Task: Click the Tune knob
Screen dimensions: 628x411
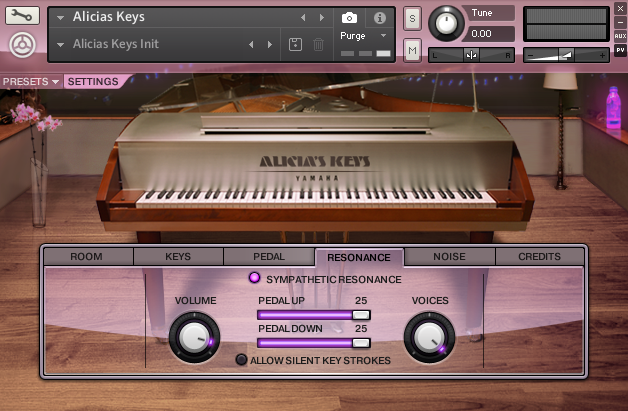Action: (446, 24)
